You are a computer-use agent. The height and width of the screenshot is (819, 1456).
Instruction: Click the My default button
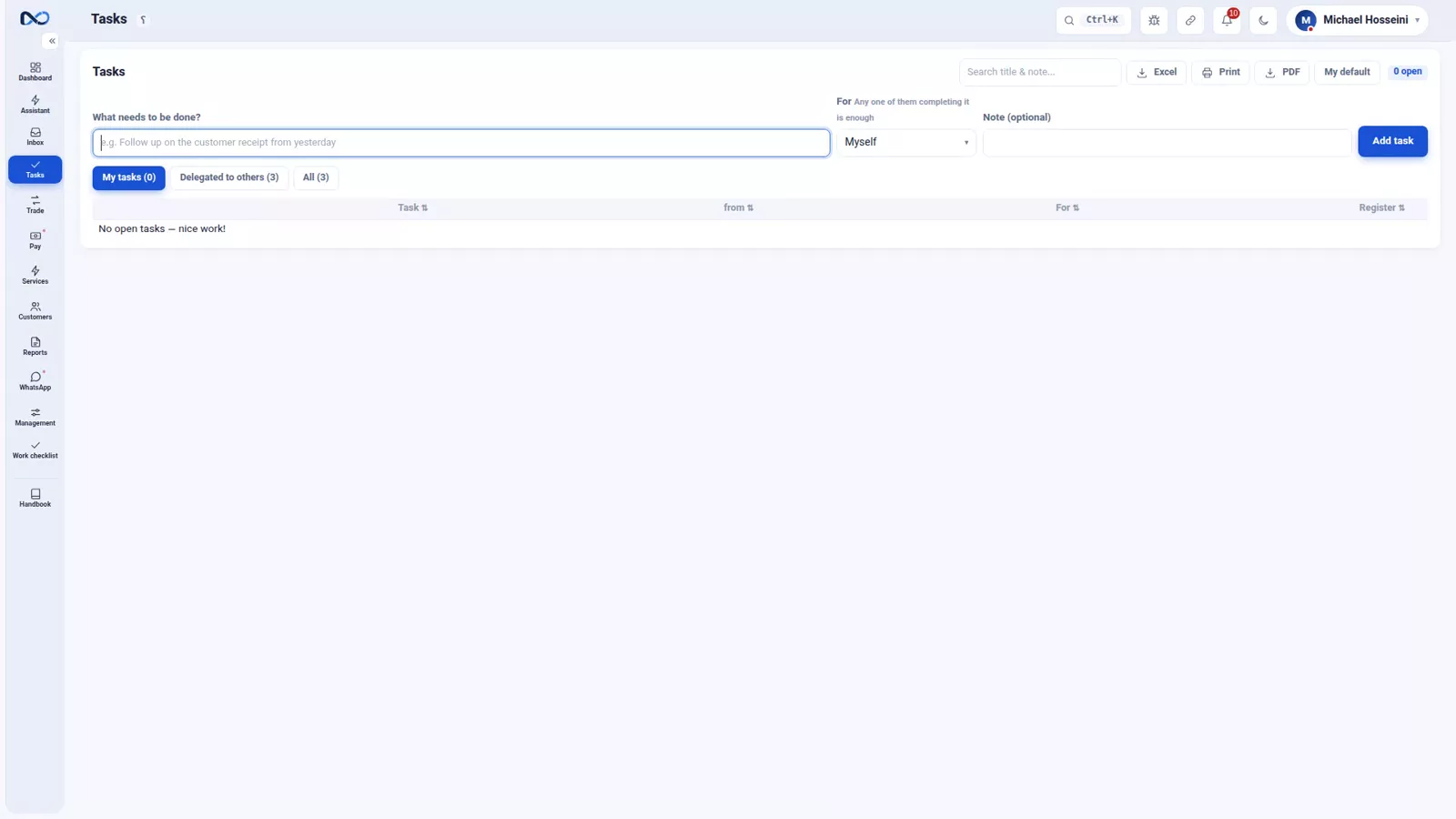click(1347, 72)
